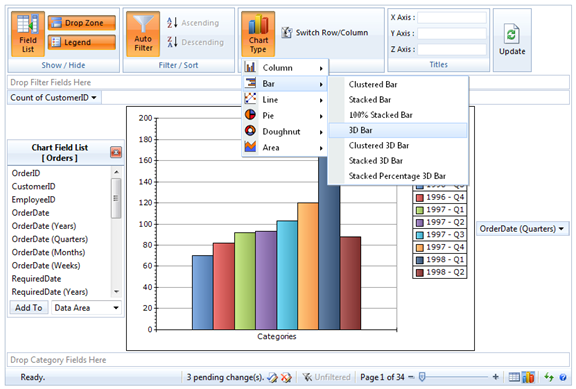
Task: Discard pending changes red X icon
Action: pos(286,377)
